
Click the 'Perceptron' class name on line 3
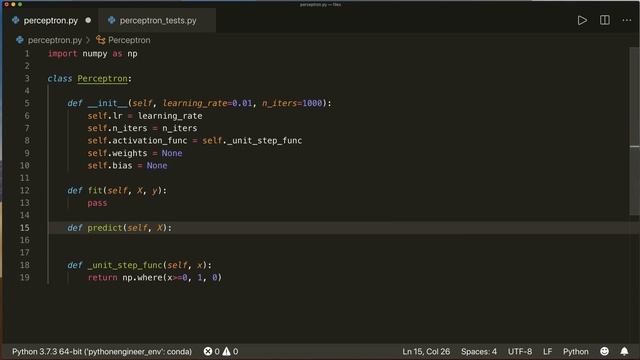(x=102, y=78)
